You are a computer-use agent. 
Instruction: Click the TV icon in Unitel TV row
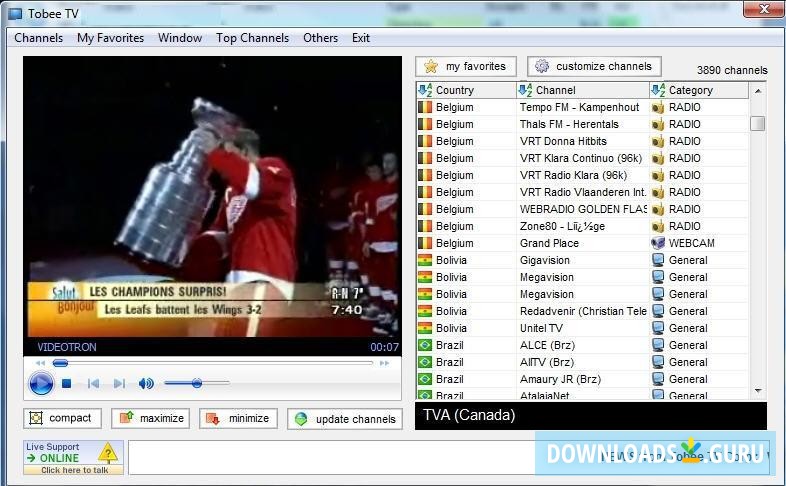point(658,328)
